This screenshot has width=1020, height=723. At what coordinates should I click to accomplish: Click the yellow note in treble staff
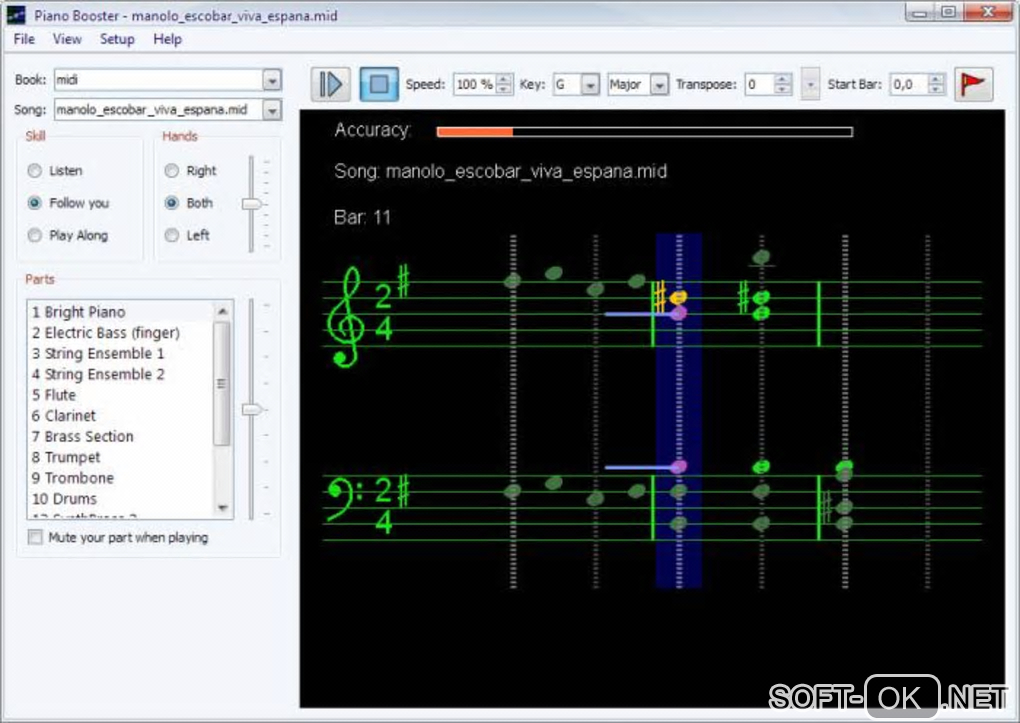pos(678,297)
